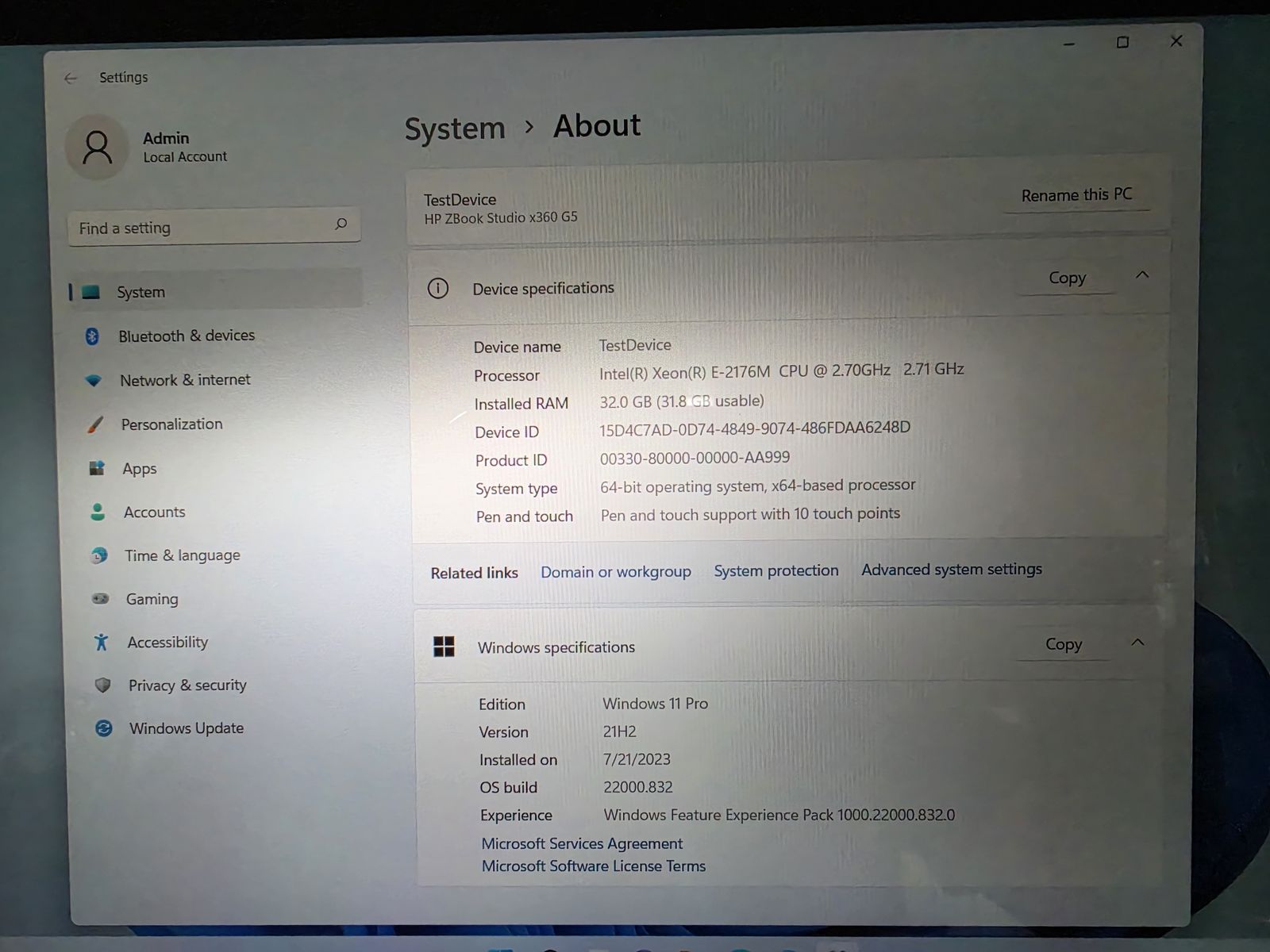Click the Accounts person icon

(98, 512)
